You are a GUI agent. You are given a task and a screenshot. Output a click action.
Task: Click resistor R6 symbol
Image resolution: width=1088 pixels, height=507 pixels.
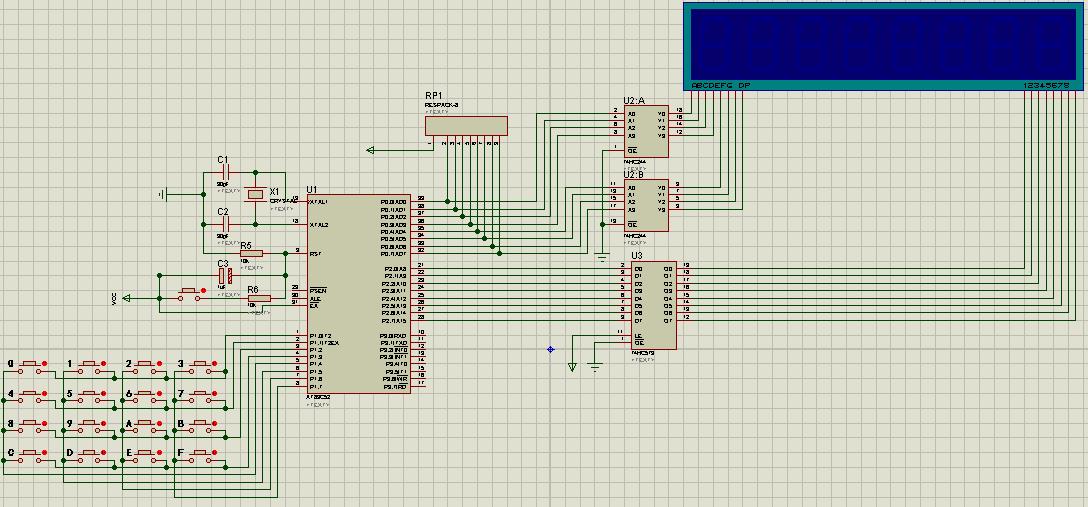tap(258, 298)
